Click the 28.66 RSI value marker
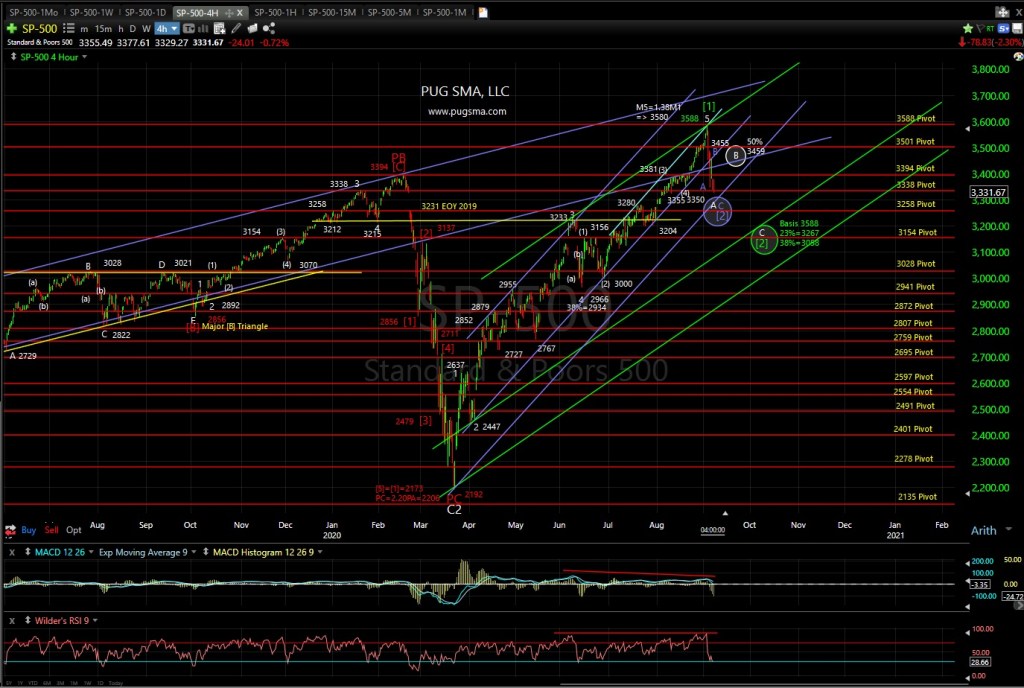 pyautogui.click(x=980, y=662)
